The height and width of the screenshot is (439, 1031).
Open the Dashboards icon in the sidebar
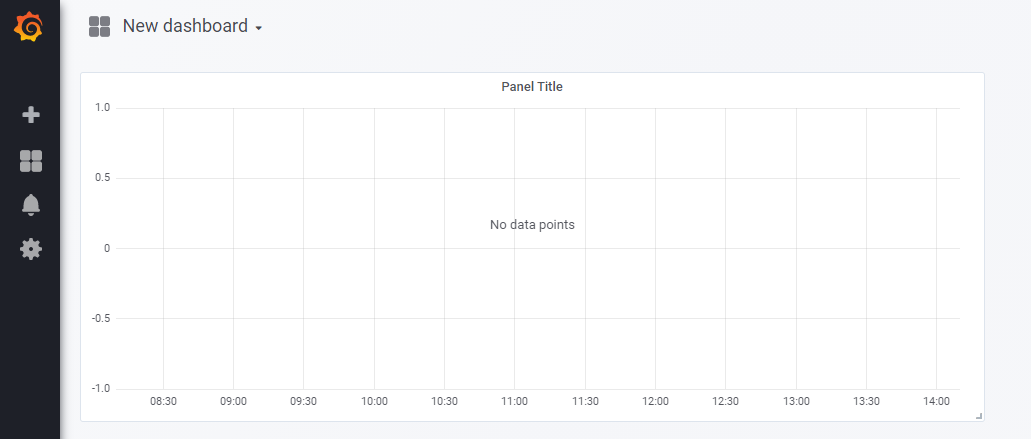tap(31, 161)
